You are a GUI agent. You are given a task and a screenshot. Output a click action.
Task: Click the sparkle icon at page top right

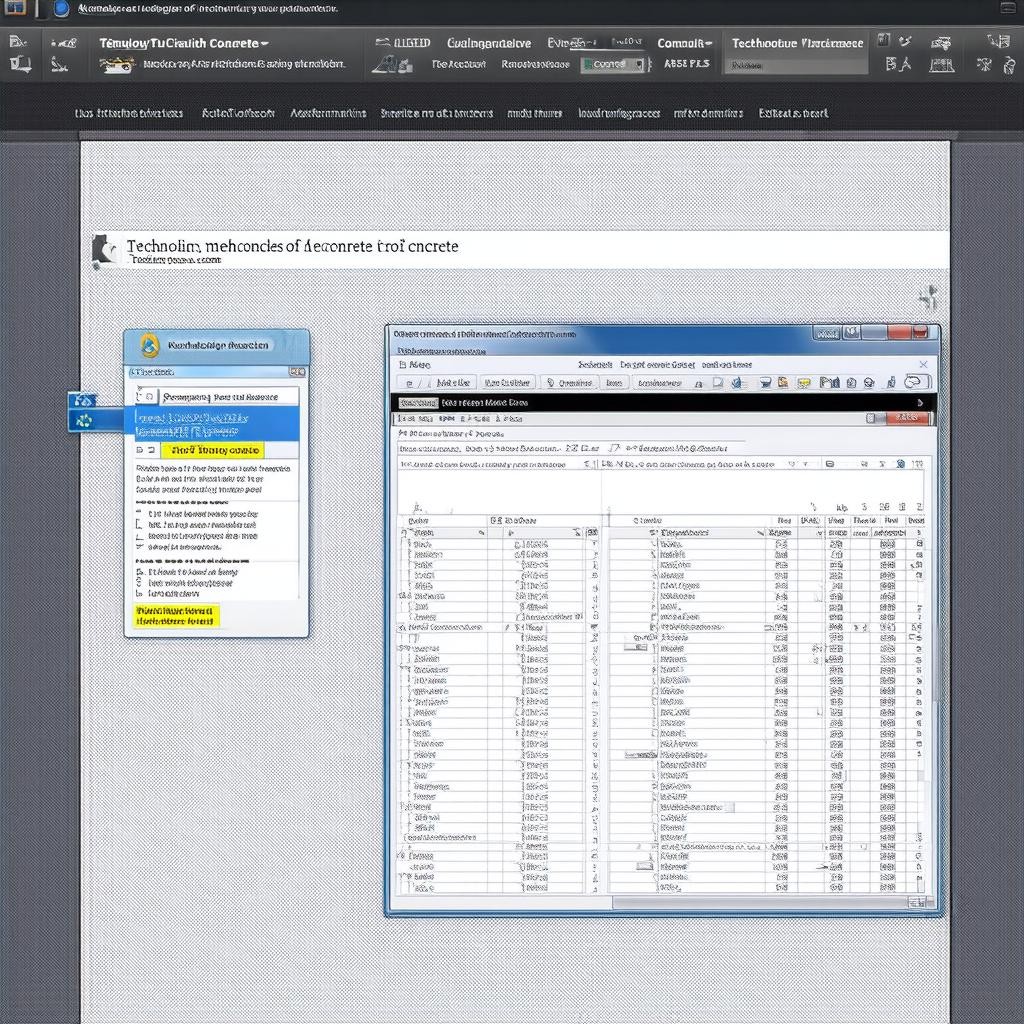929,296
